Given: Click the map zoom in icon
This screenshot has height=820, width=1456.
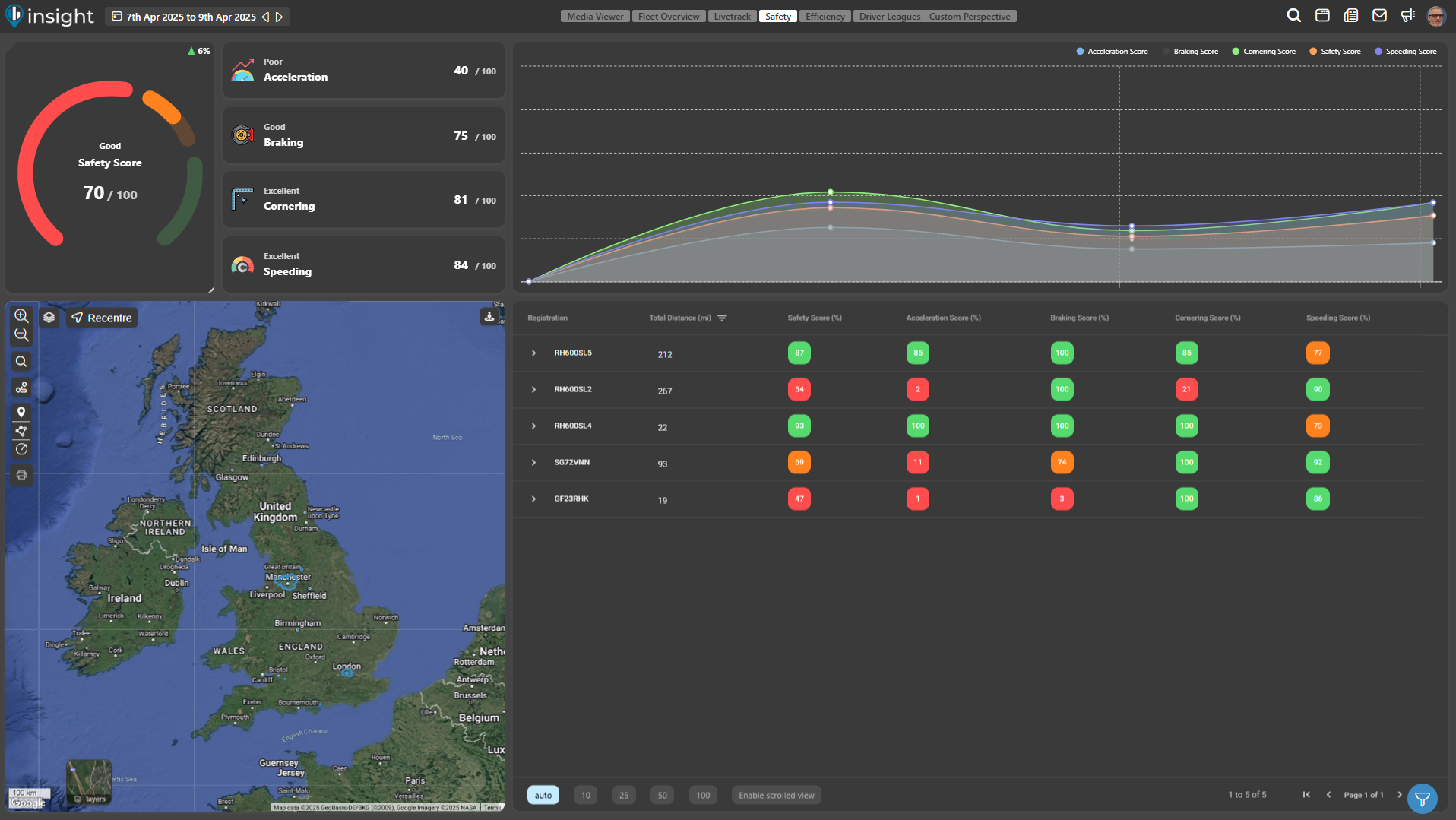Looking at the screenshot, I should pos(21,315).
